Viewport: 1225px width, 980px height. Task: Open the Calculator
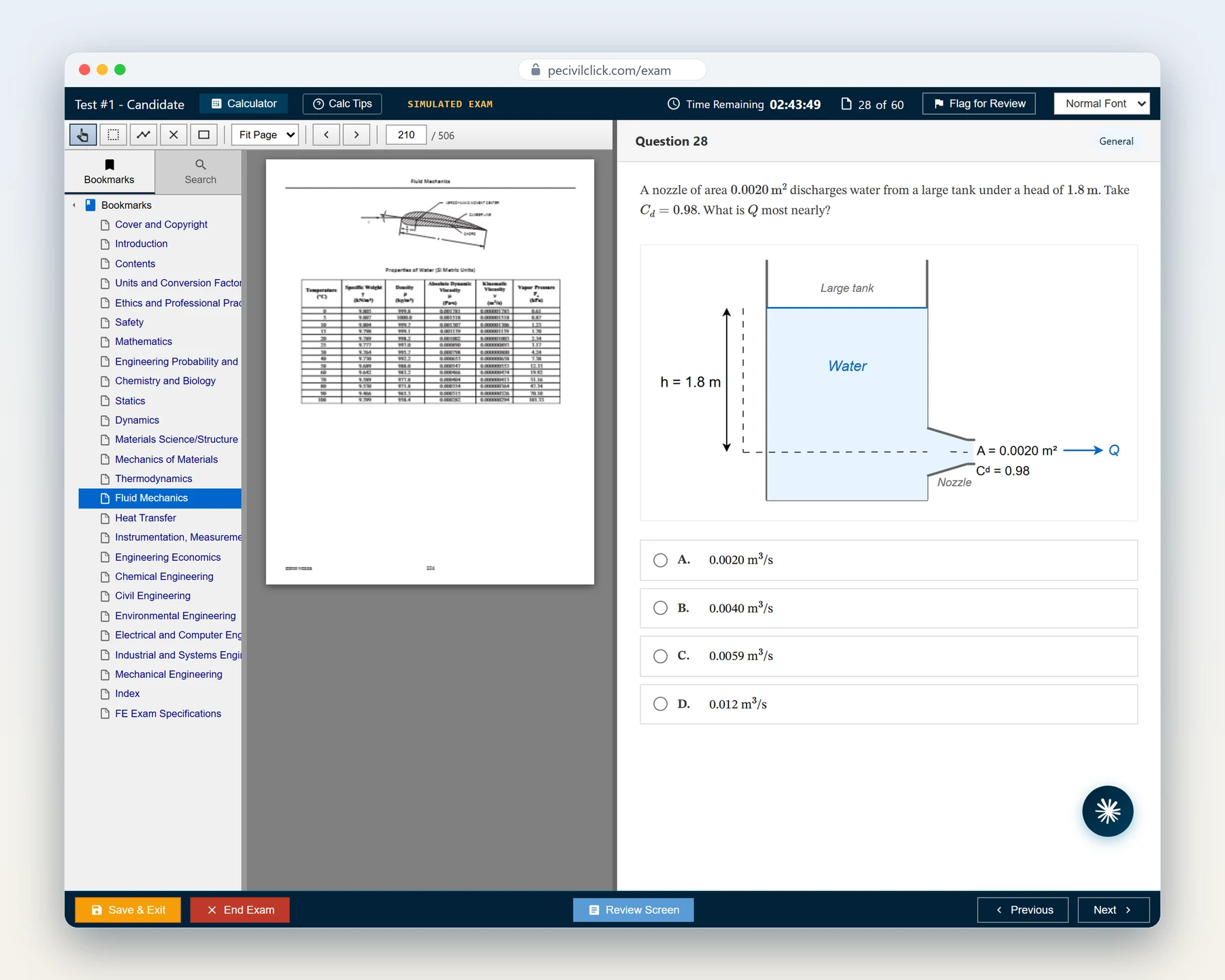coord(244,103)
